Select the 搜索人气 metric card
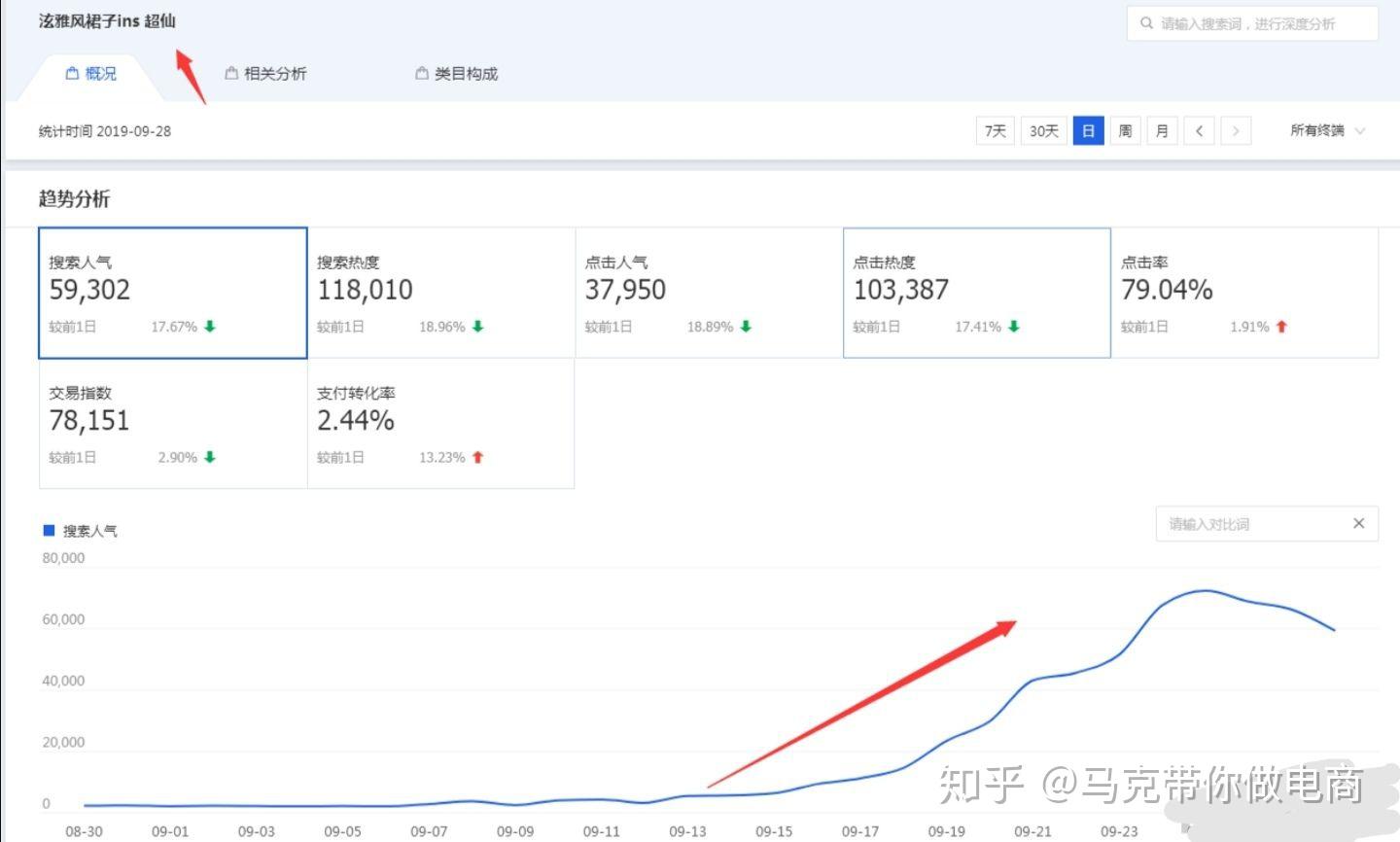This screenshot has width=1400, height=842. [173, 293]
